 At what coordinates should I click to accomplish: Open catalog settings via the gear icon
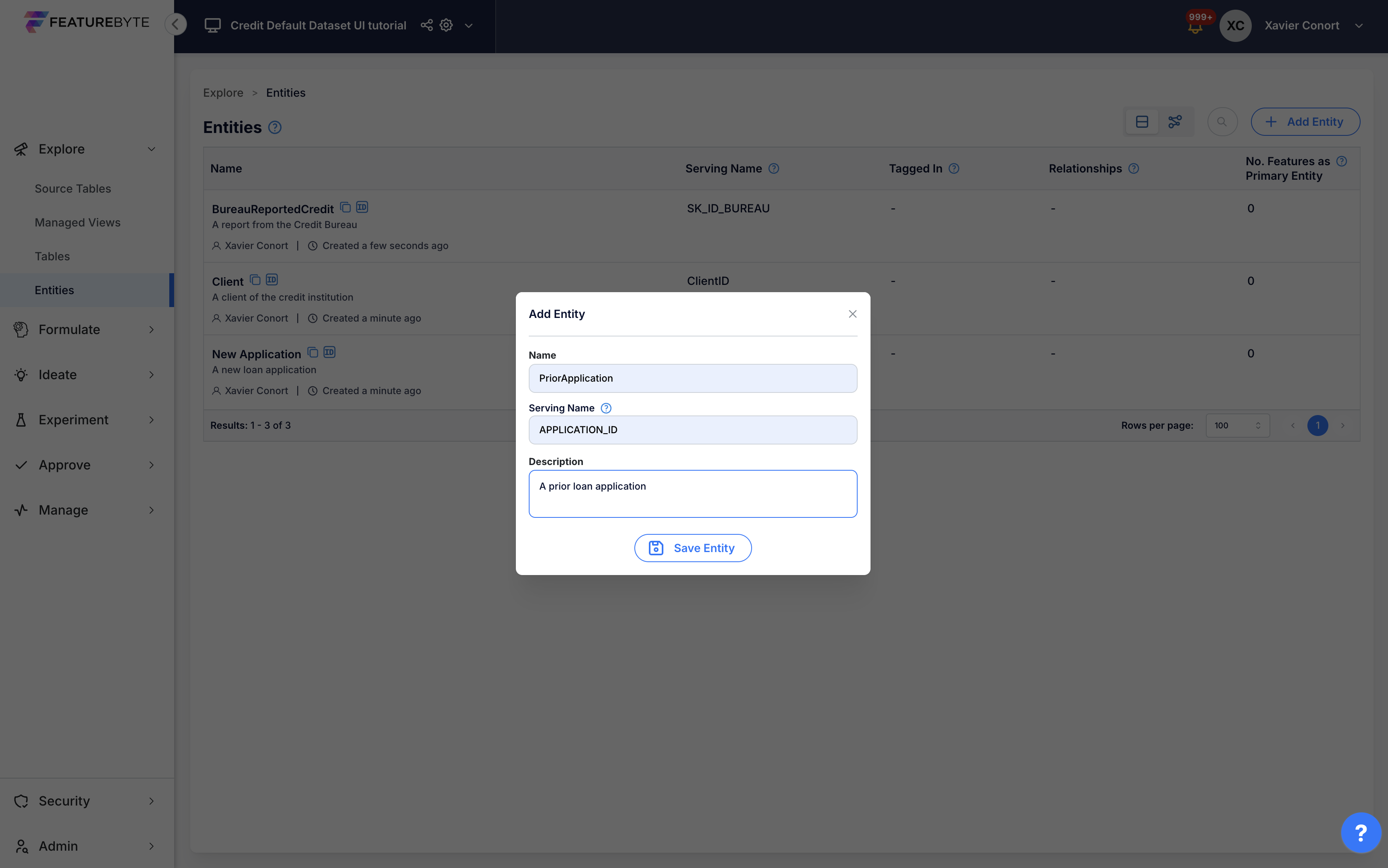pyautogui.click(x=446, y=25)
